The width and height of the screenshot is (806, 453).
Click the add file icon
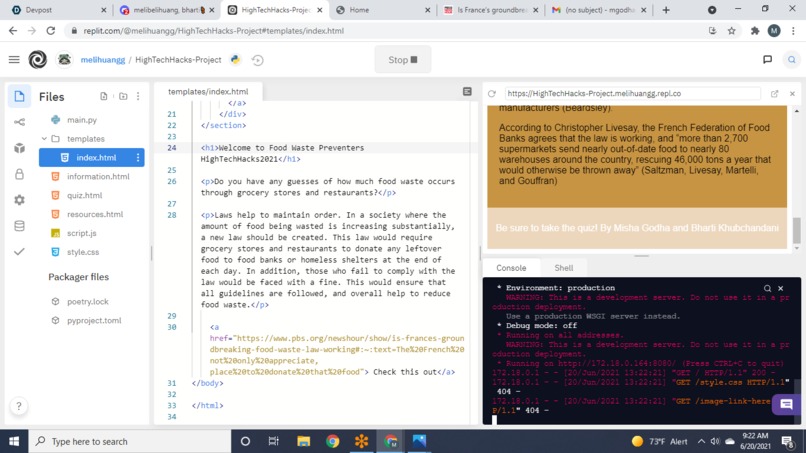pyautogui.click(x=104, y=96)
